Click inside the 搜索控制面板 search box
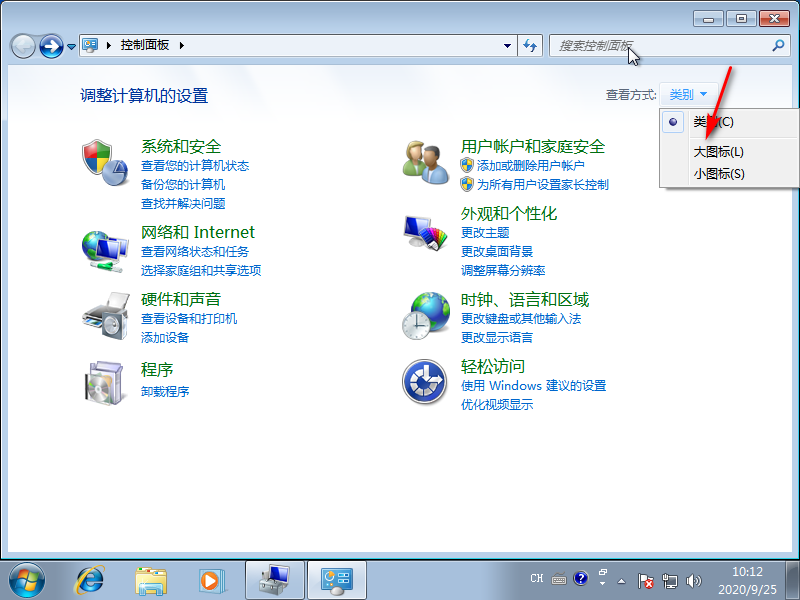800x600 pixels. click(660, 46)
